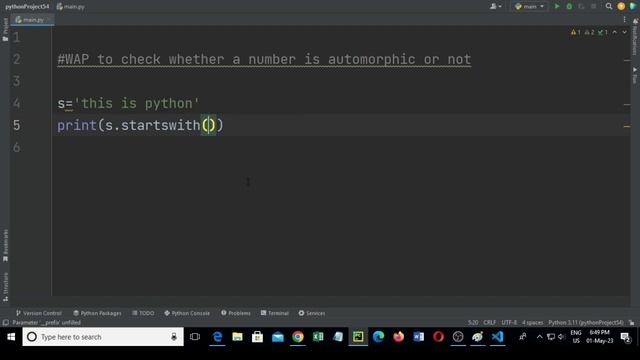Click the green typo count indicator

point(603,32)
